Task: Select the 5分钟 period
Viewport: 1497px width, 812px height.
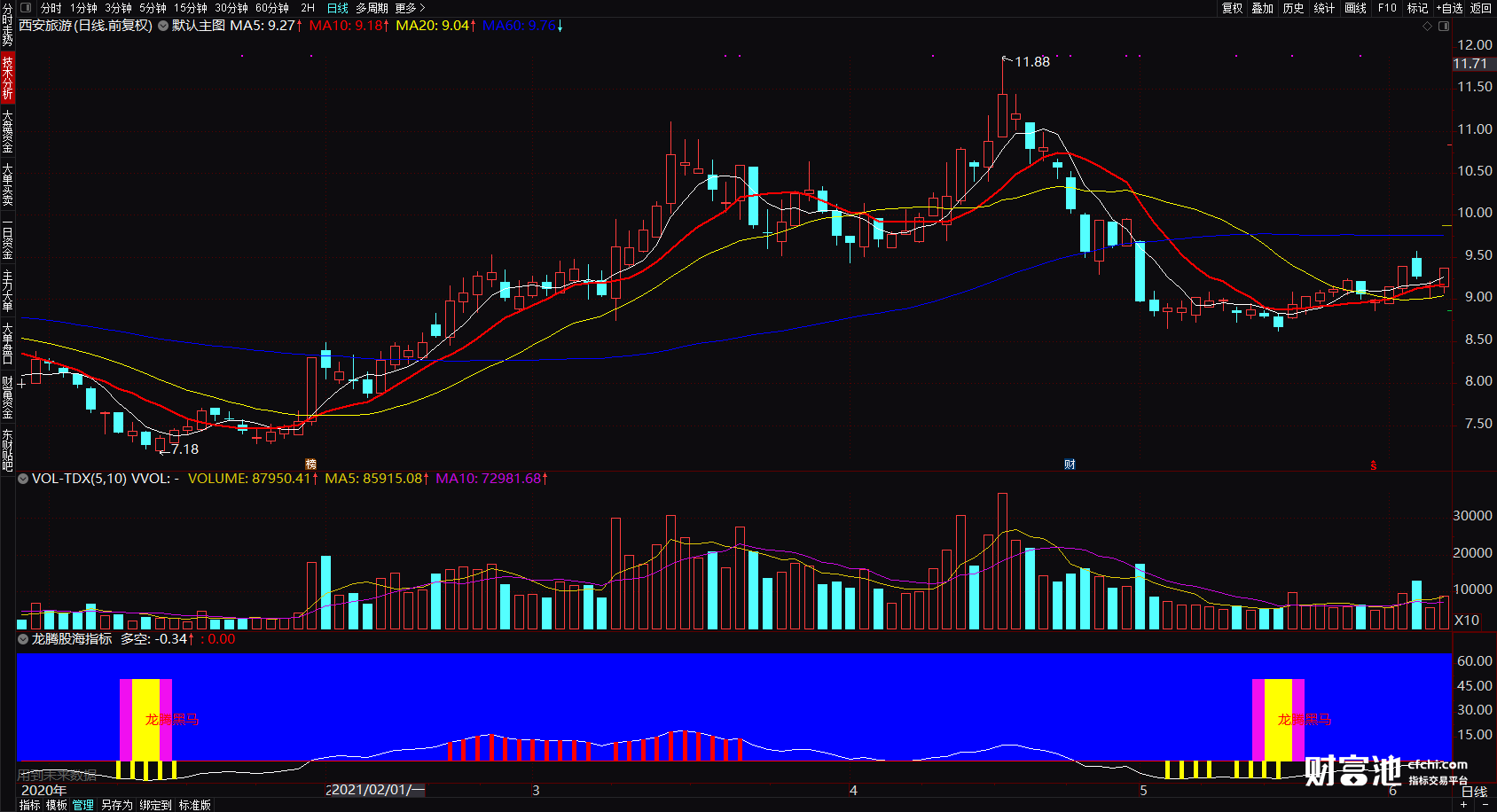Action: [153, 7]
